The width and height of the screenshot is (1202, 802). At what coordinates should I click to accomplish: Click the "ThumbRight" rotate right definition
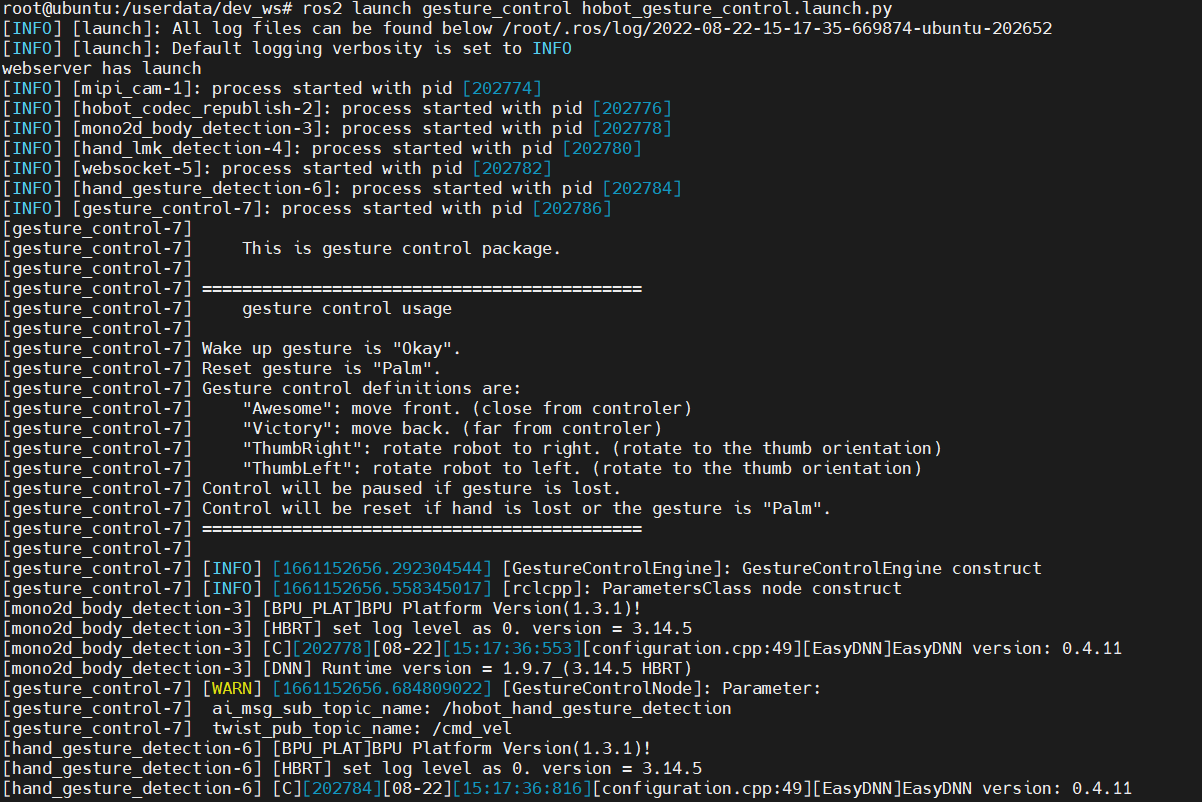tap(591, 449)
